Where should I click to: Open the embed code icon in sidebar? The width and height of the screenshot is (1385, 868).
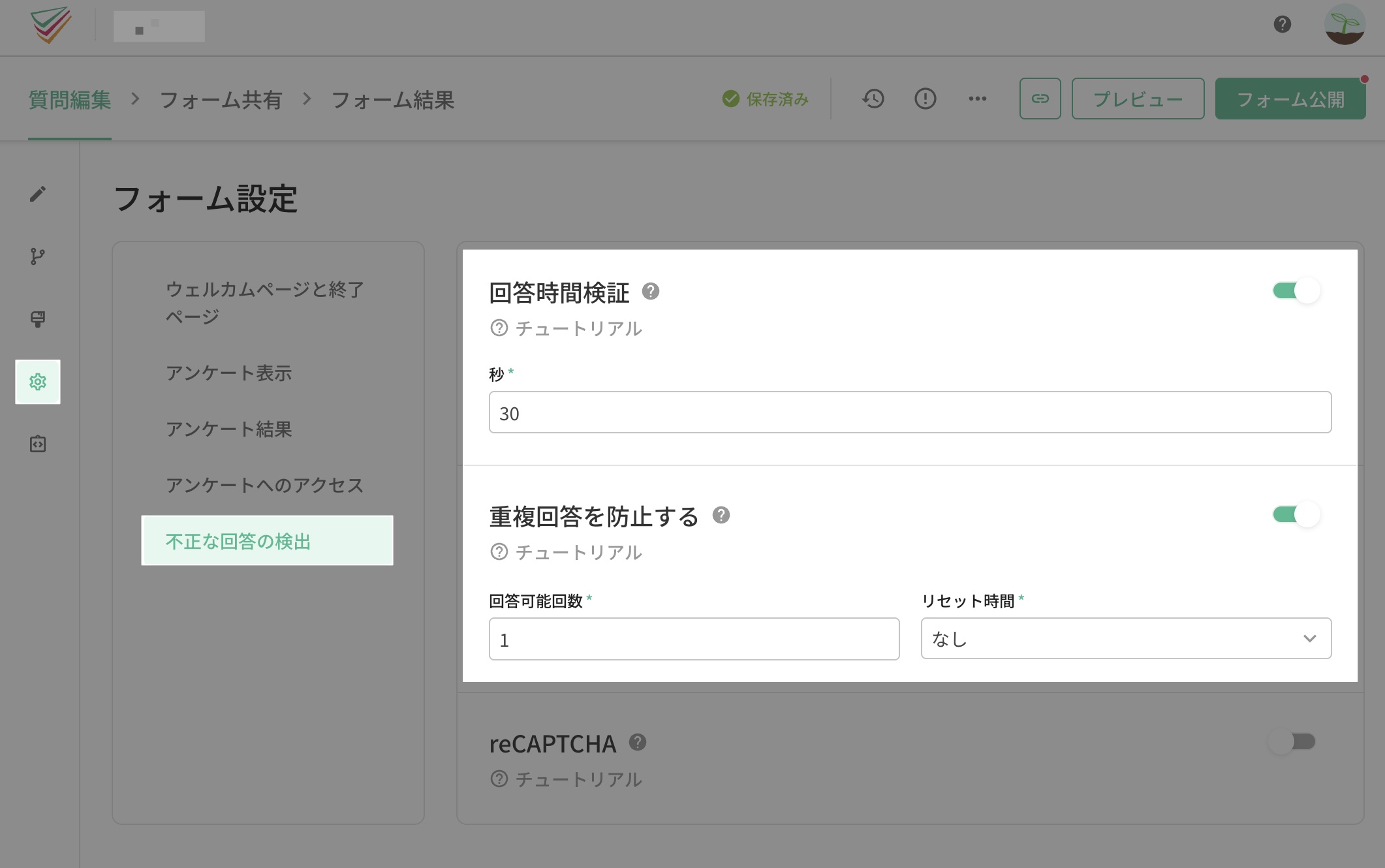click(x=38, y=444)
